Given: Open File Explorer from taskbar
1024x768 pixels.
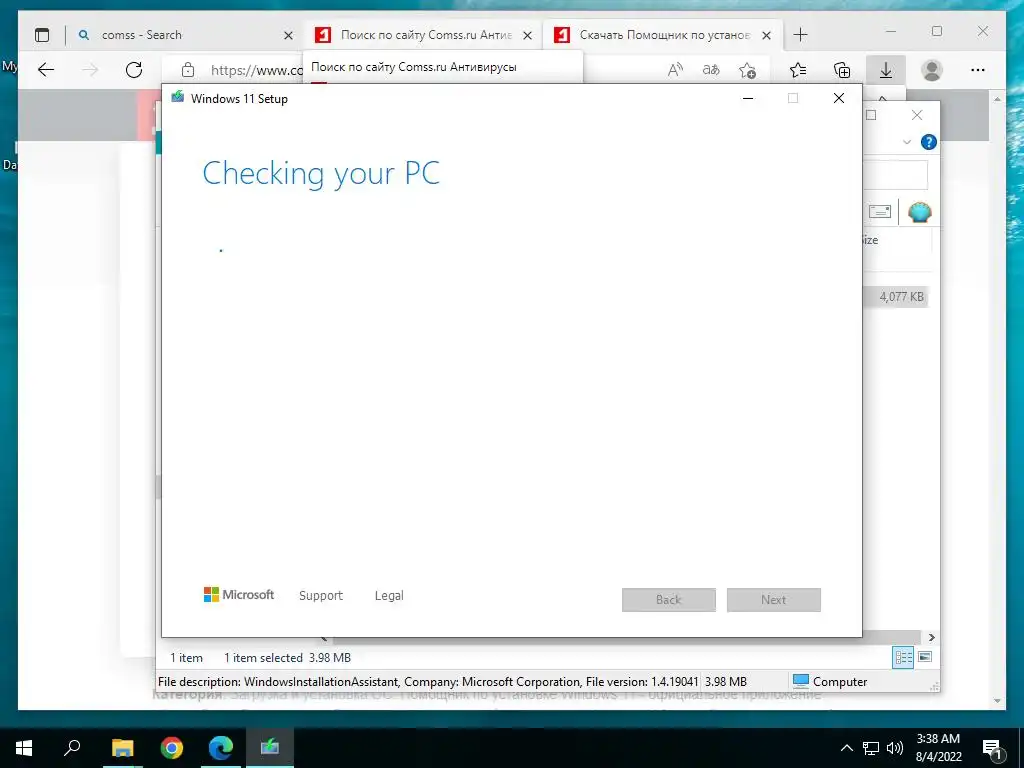Looking at the screenshot, I should 122,748.
